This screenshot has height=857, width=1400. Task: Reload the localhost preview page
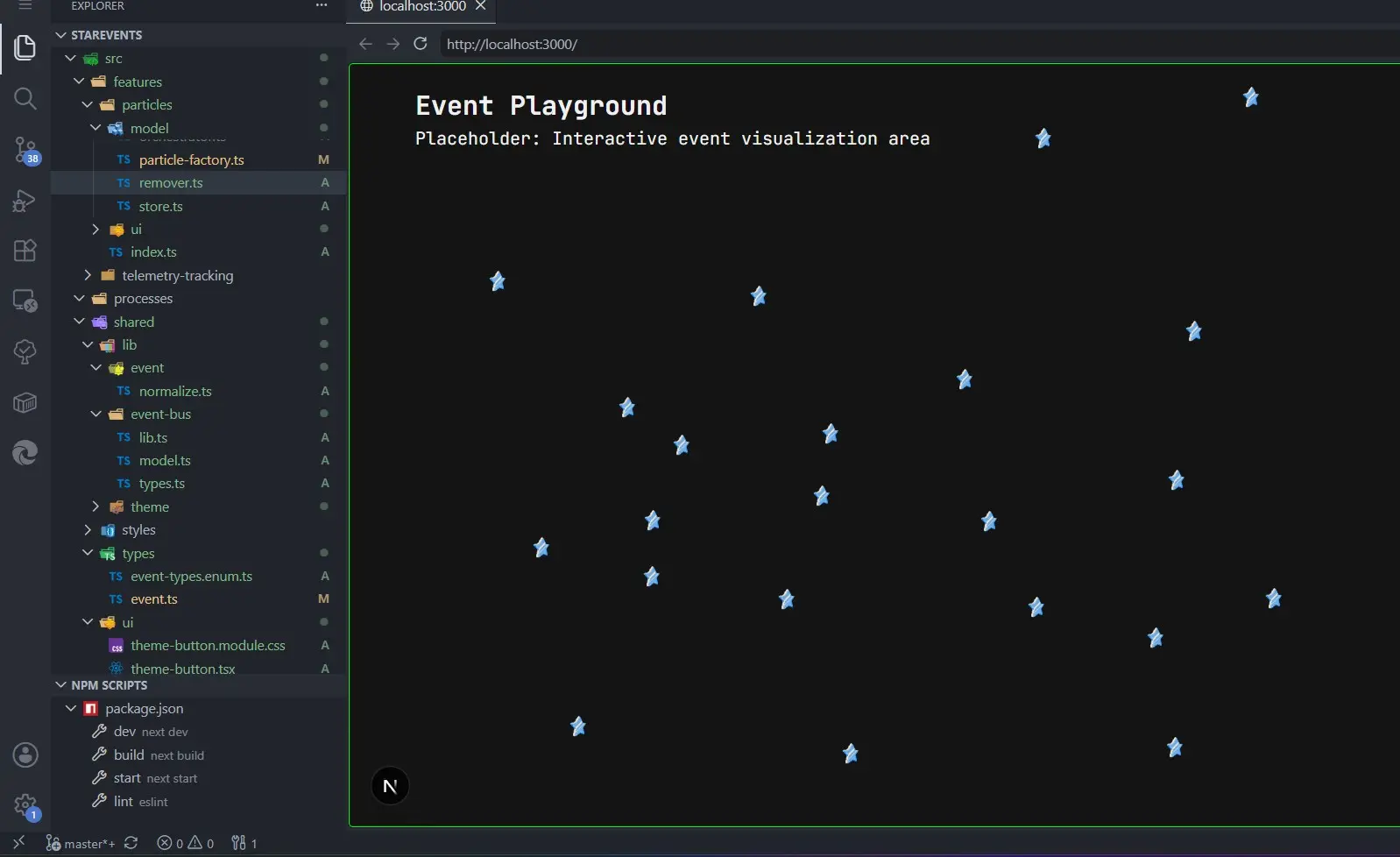pyautogui.click(x=421, y=44)
